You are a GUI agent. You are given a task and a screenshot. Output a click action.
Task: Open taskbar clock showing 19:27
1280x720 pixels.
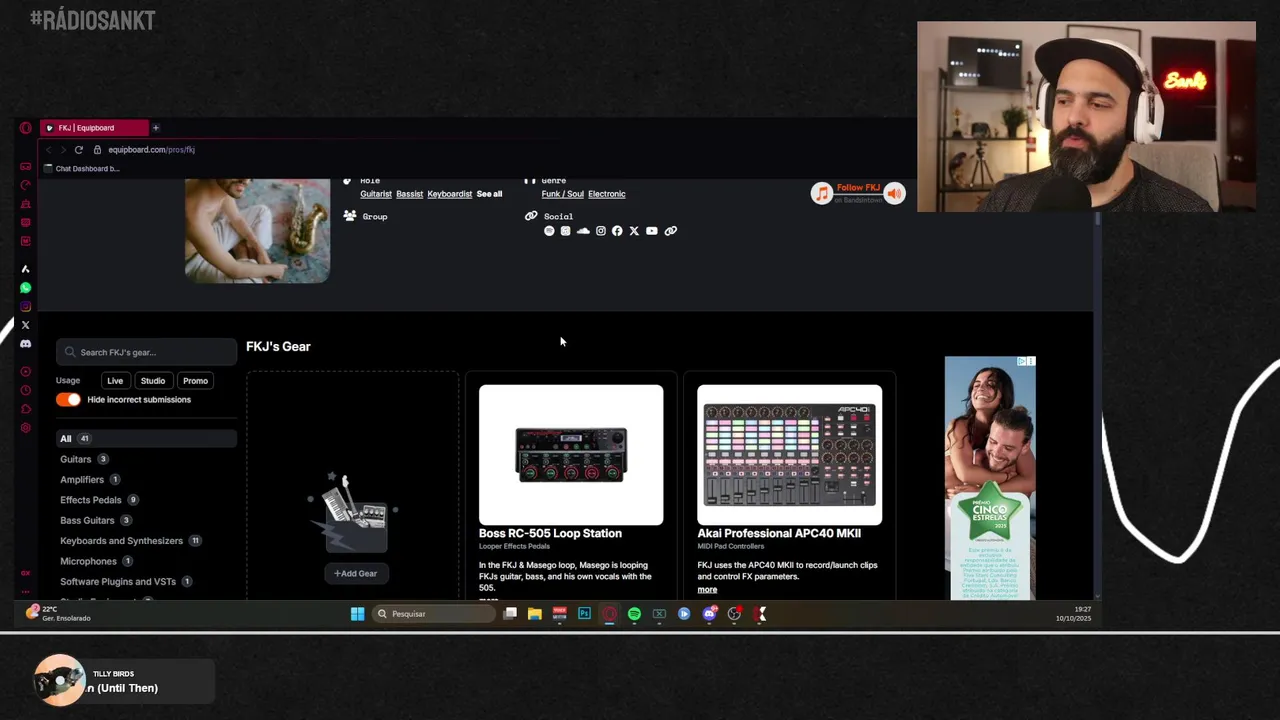(1073, 614)
